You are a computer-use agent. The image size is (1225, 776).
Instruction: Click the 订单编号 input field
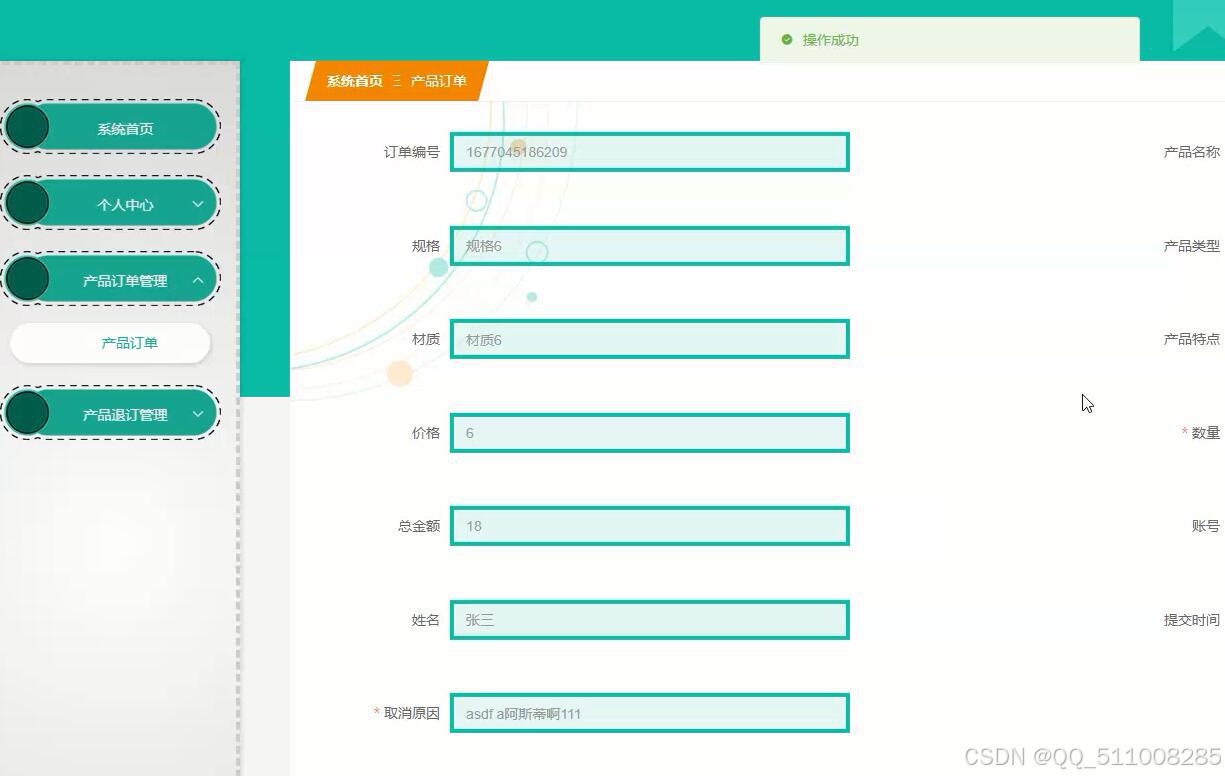(650, 152)
